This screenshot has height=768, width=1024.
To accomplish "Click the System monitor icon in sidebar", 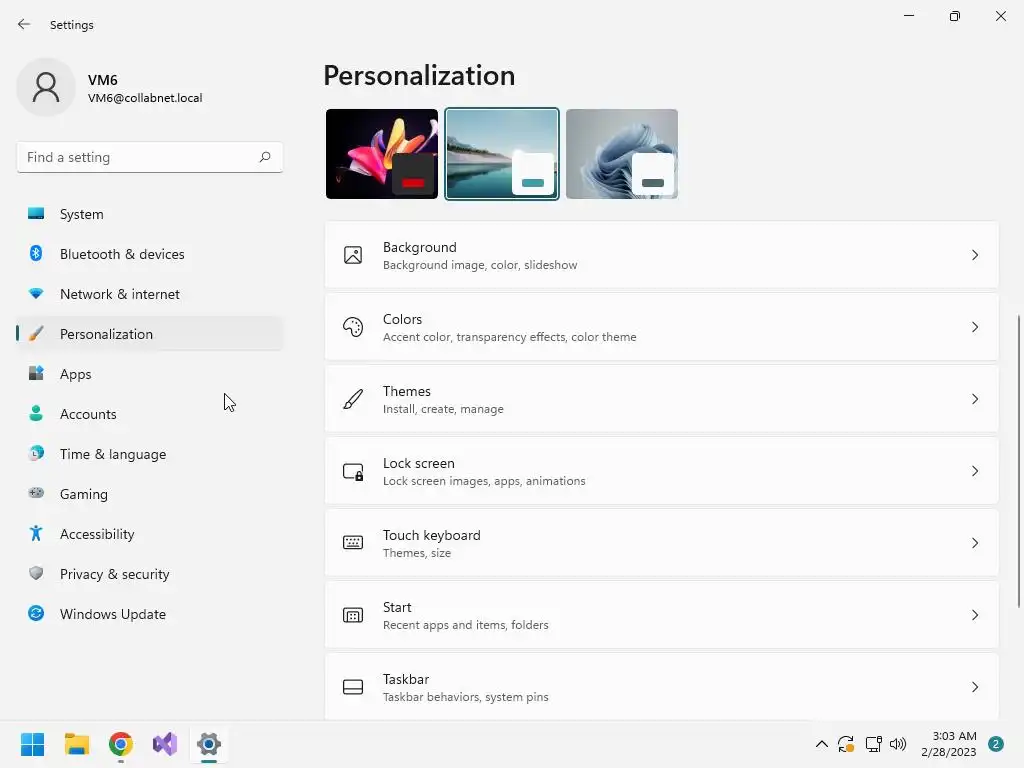I will pos(36,214).
